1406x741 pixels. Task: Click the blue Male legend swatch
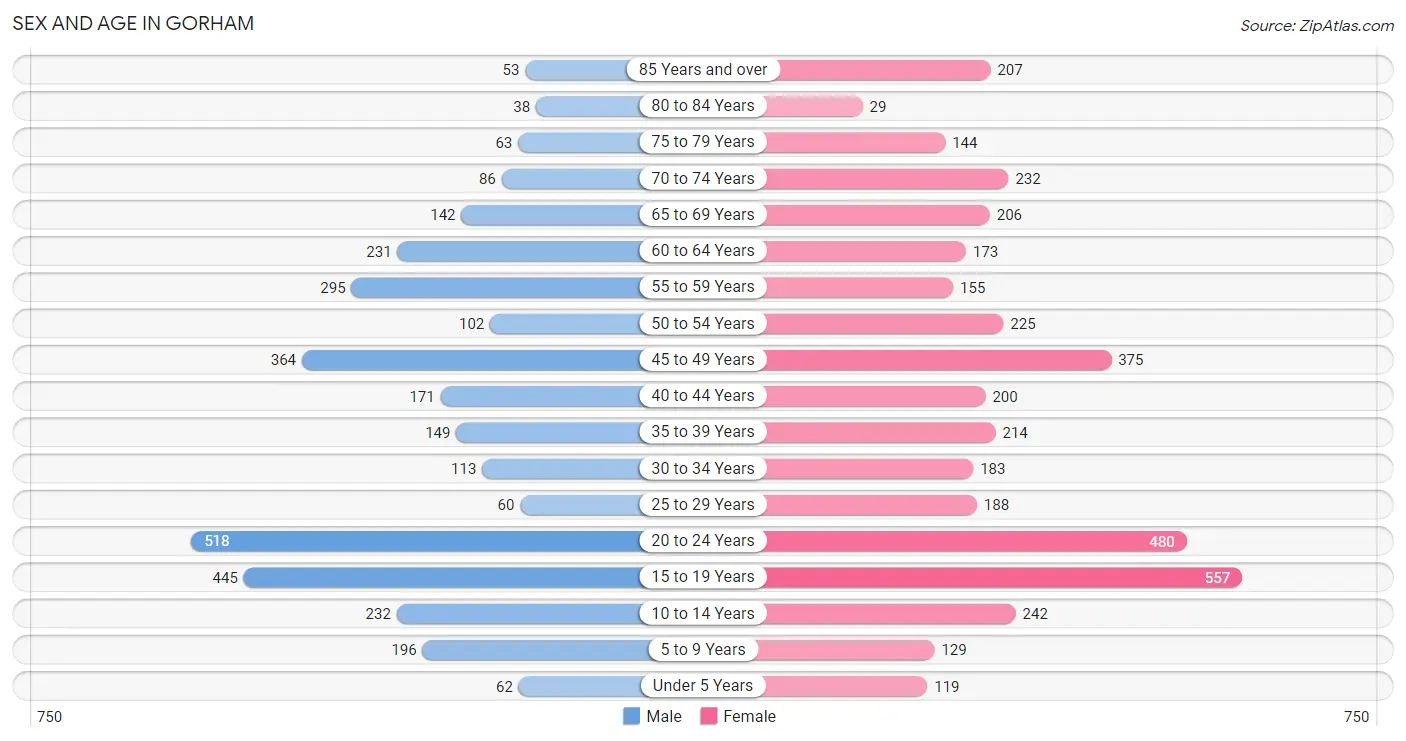(631, 716)
